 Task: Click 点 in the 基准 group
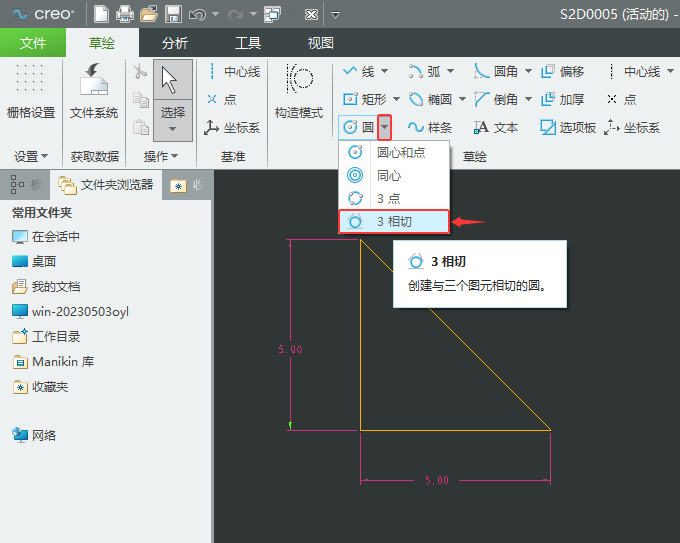click(222, 99)
